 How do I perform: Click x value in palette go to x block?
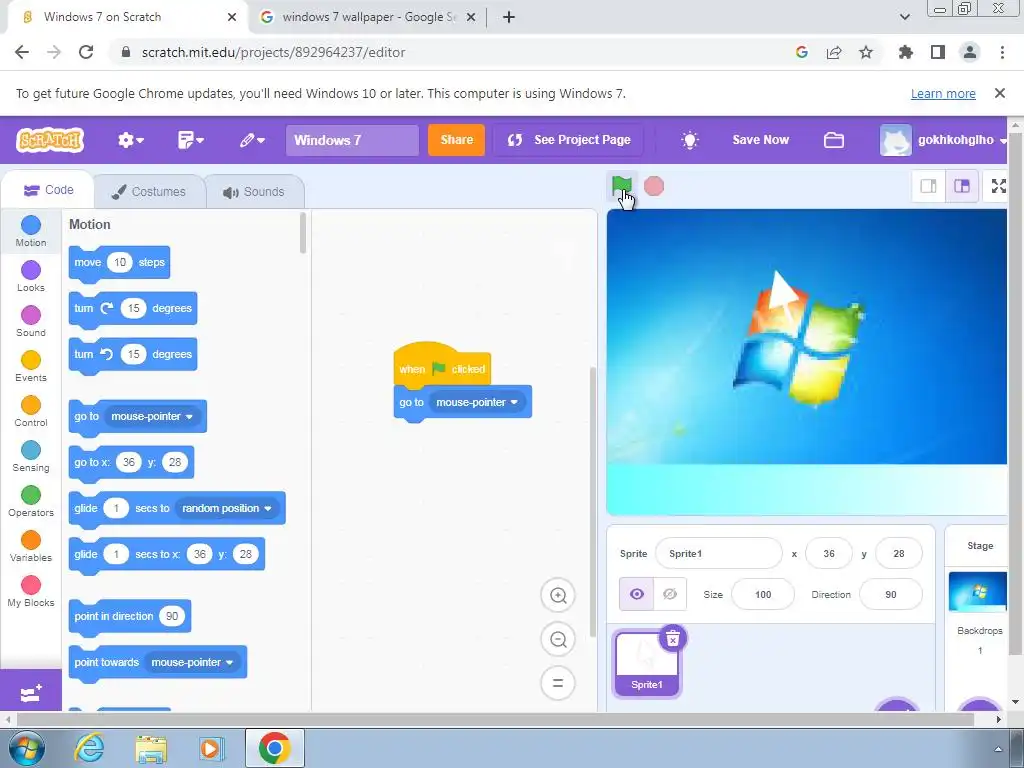129,462
